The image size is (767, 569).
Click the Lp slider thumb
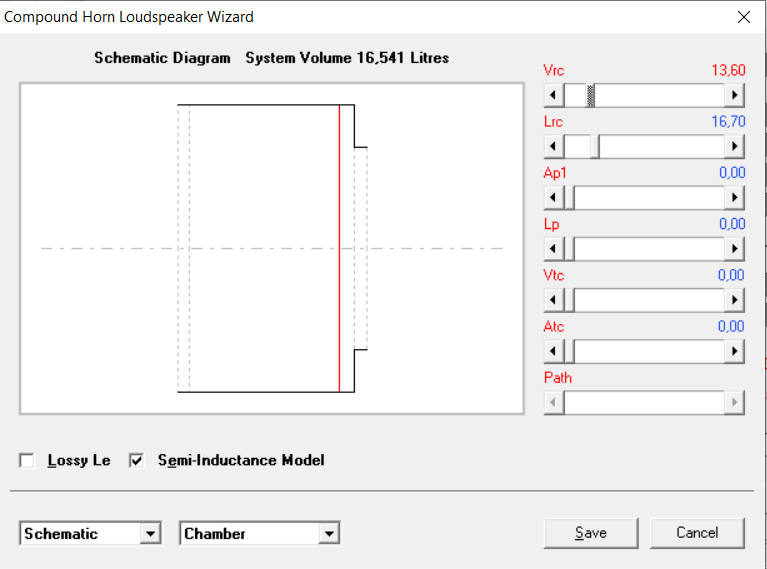[x=569, y=249]
